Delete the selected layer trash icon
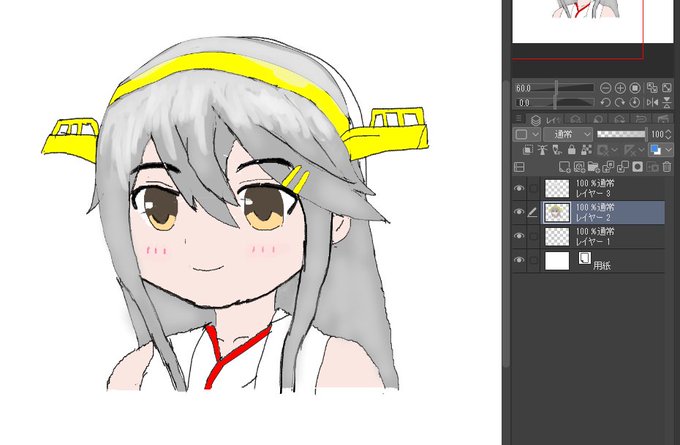 pos(667,167)
